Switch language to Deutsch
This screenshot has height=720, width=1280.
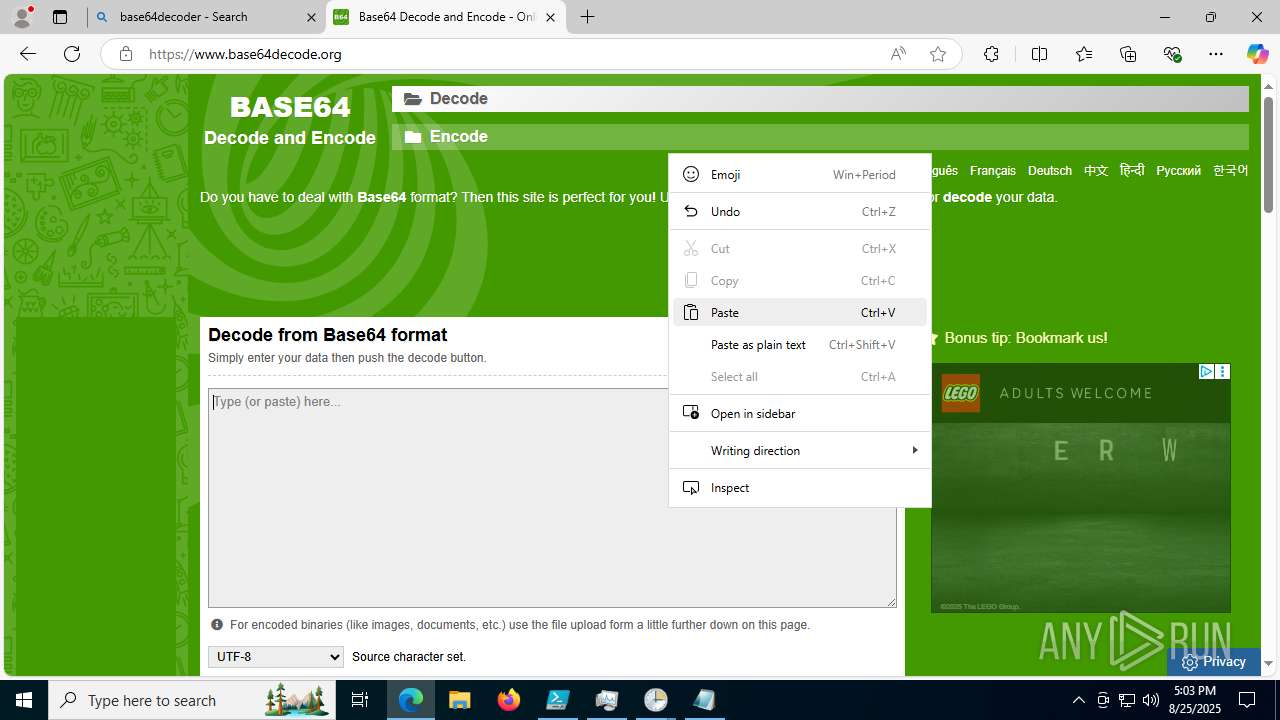[x=1049, y=171]
